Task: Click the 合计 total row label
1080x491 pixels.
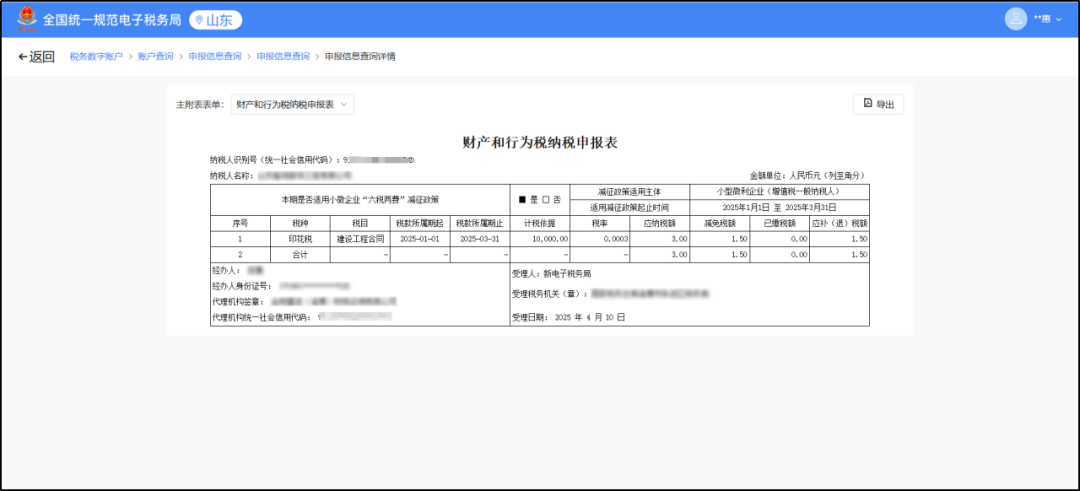Action: (301, 254)
